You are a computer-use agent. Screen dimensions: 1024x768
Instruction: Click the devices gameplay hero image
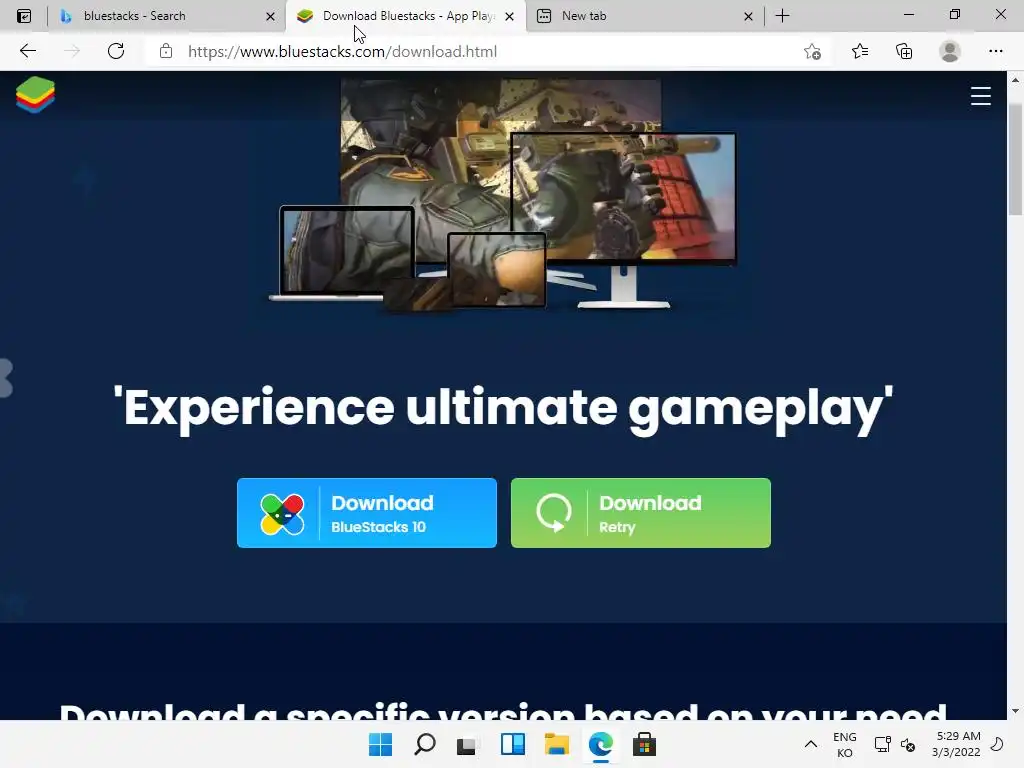click(503, 195)
